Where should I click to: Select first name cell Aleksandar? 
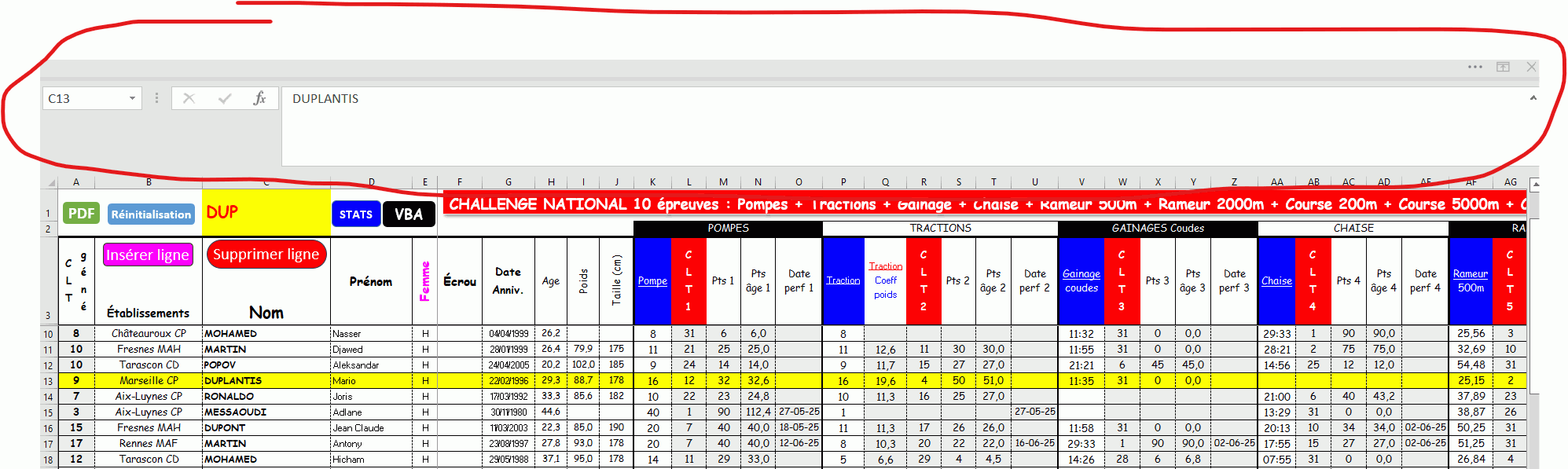pyautogui.click(x=371, y=365)
